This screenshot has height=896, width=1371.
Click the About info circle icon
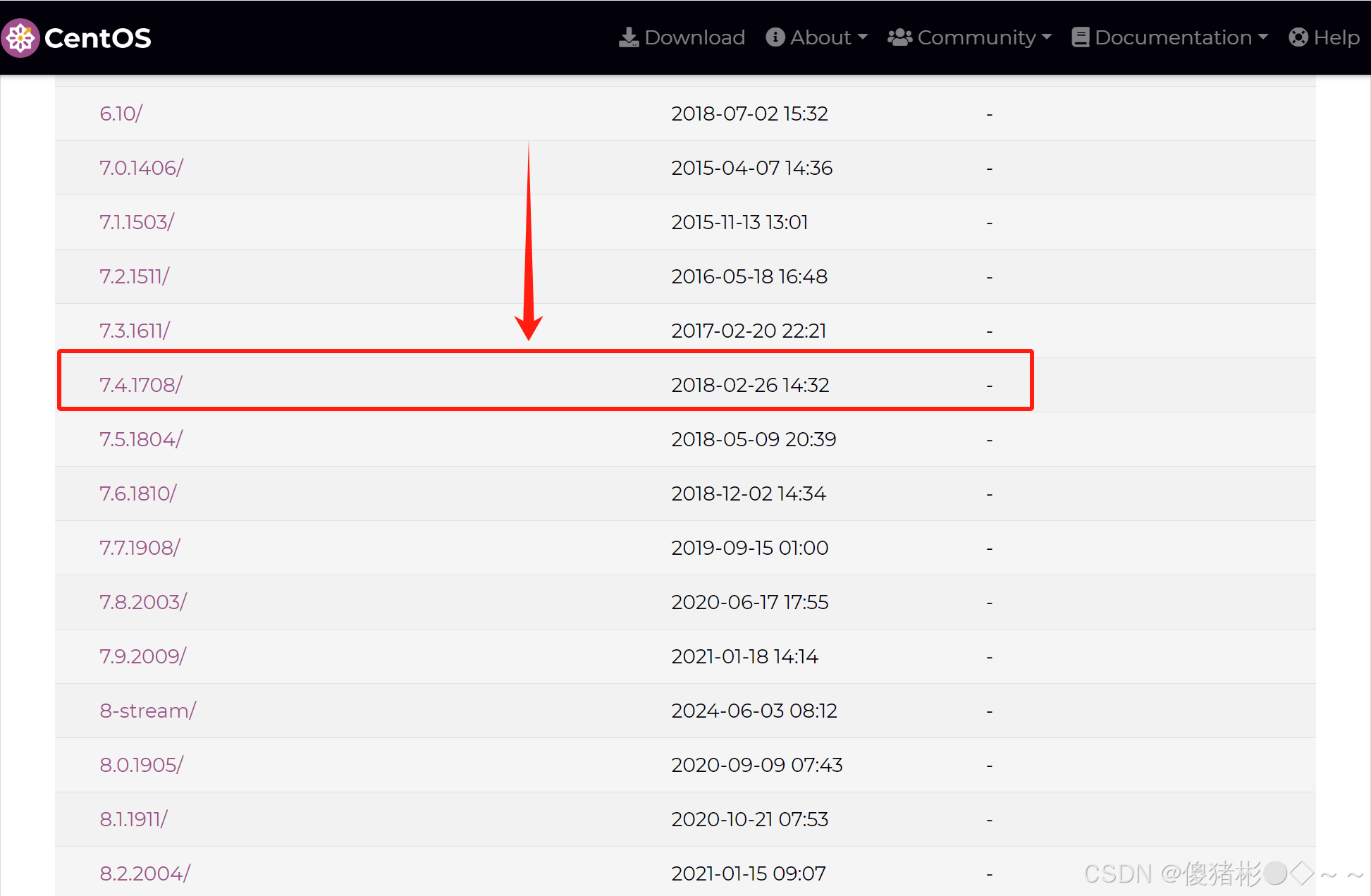coord(775,37)
